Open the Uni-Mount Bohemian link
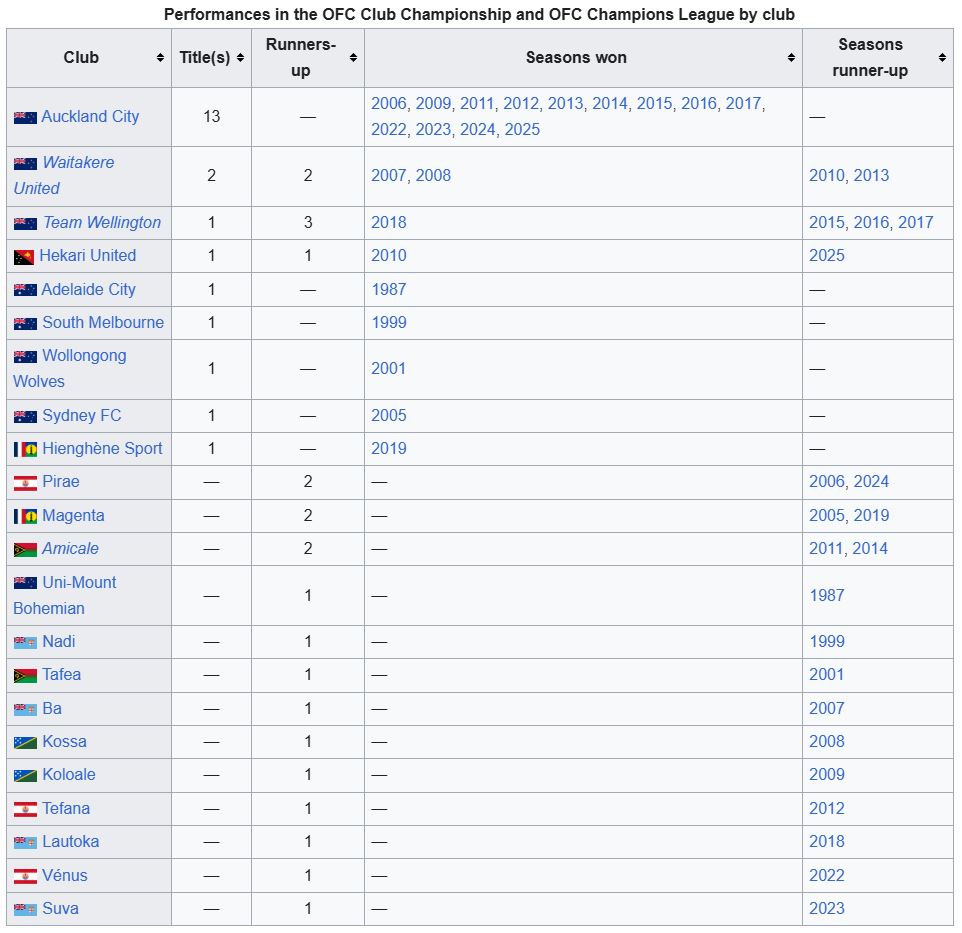 tap(64, 596)
